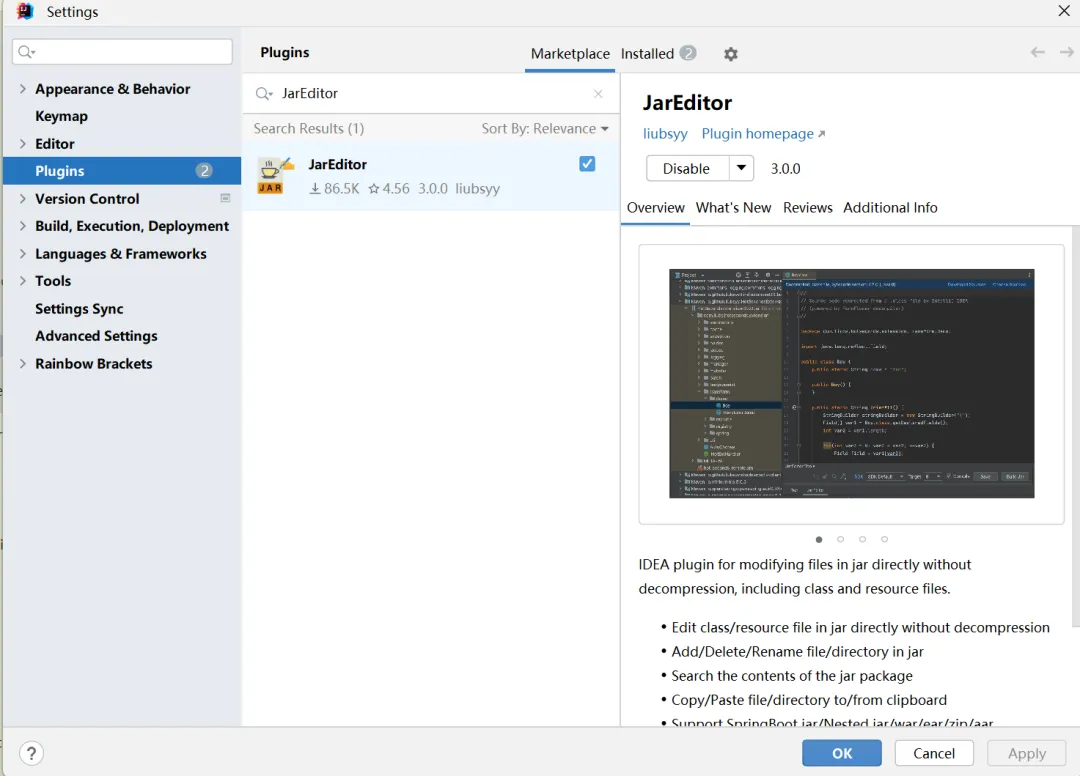Select the JarEditor result name
This screenshot has height=776, width=1080.
338,165
